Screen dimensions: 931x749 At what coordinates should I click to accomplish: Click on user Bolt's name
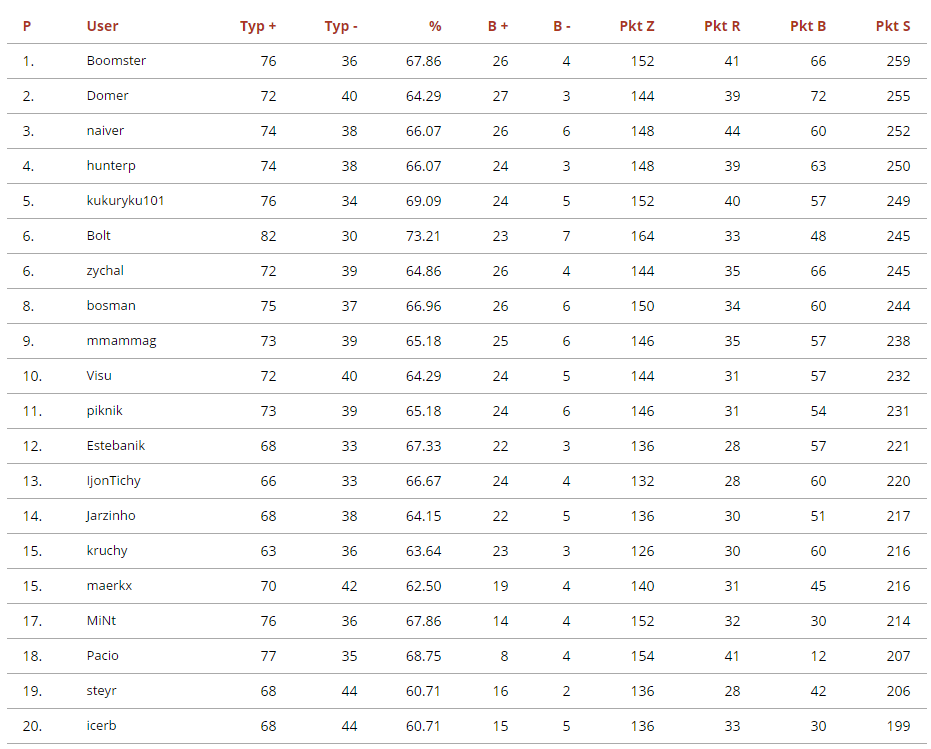tap(99, 236)
